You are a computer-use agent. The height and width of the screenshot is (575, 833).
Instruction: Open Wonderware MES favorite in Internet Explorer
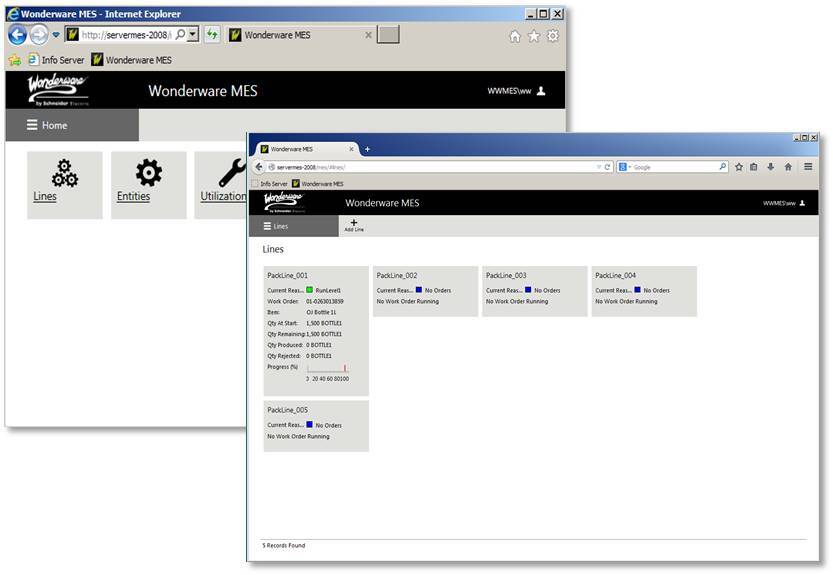coord(131,60)
